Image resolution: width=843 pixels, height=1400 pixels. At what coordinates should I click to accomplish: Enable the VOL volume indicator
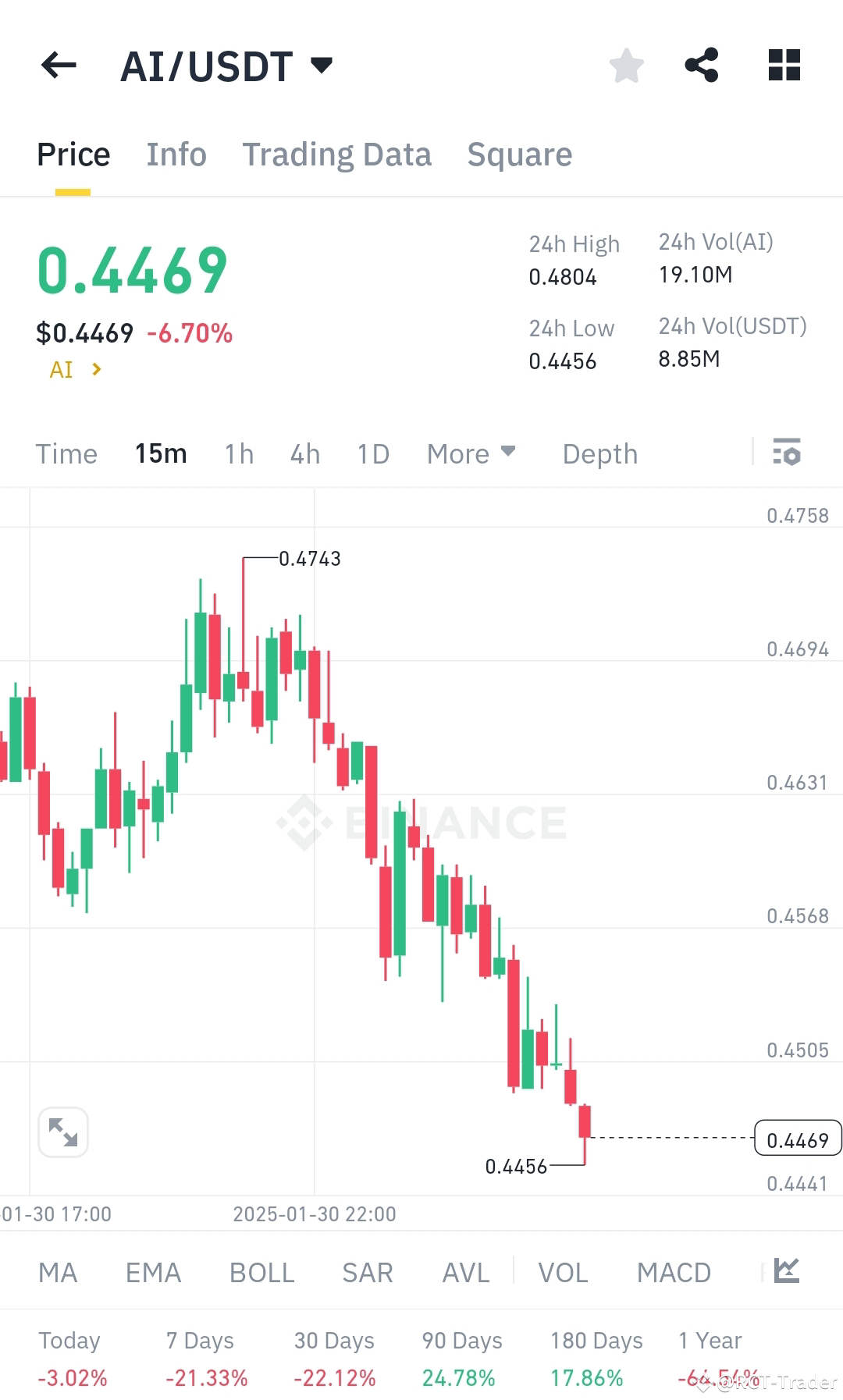(x=562, y=1271)
